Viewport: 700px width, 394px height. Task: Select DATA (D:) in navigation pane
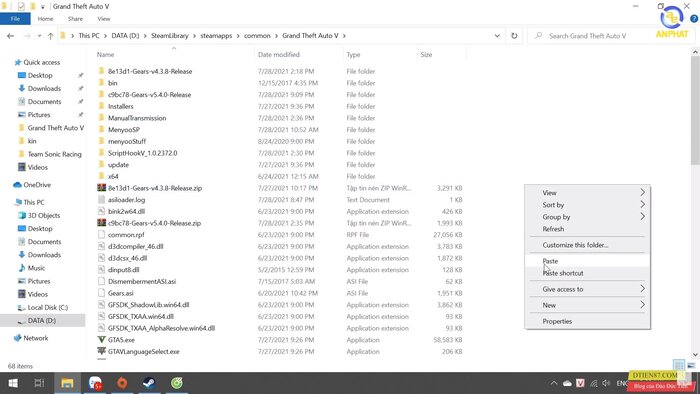click(42, 320)
